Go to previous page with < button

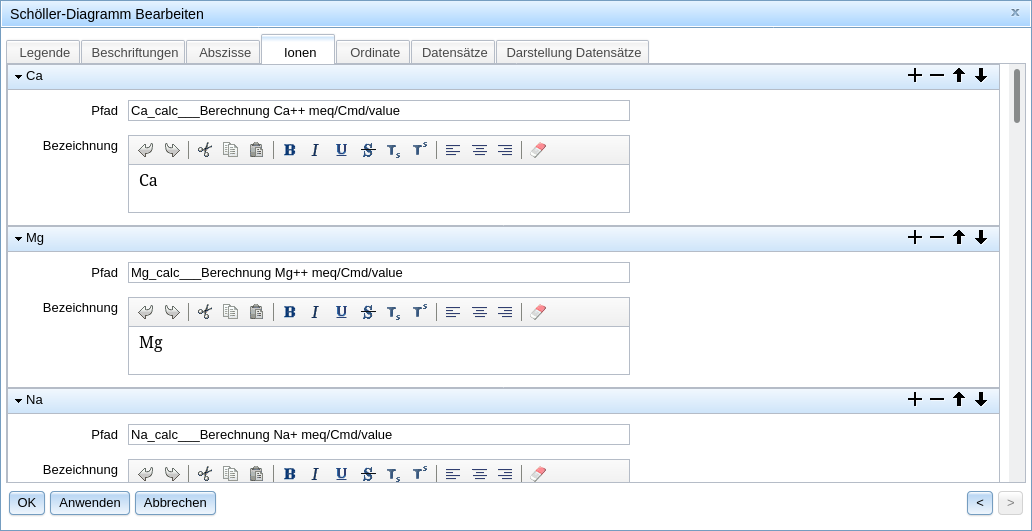coord(980,503)
